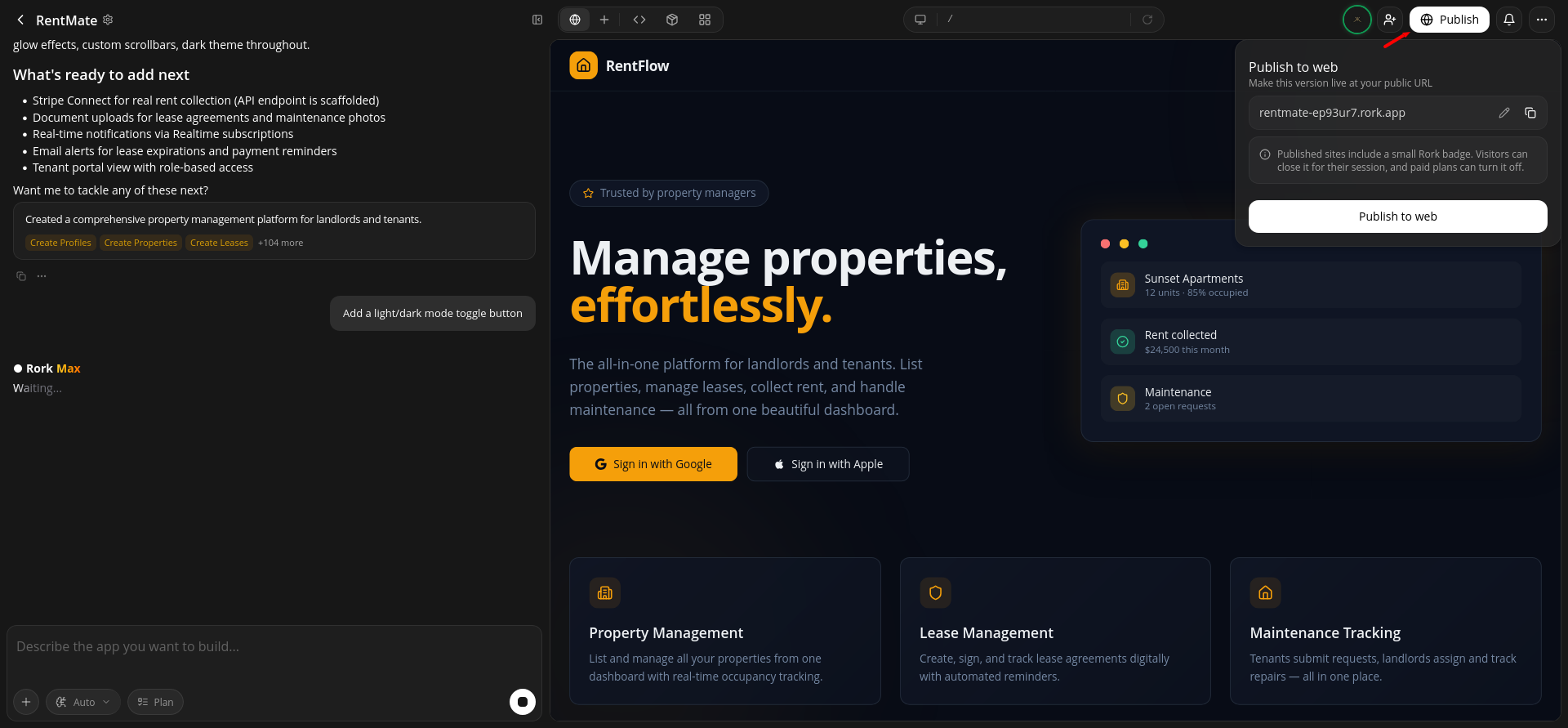Click the RentFlow house logo
The width and height of the screenshot is (1568, 728).
click(x=583, y=65)
